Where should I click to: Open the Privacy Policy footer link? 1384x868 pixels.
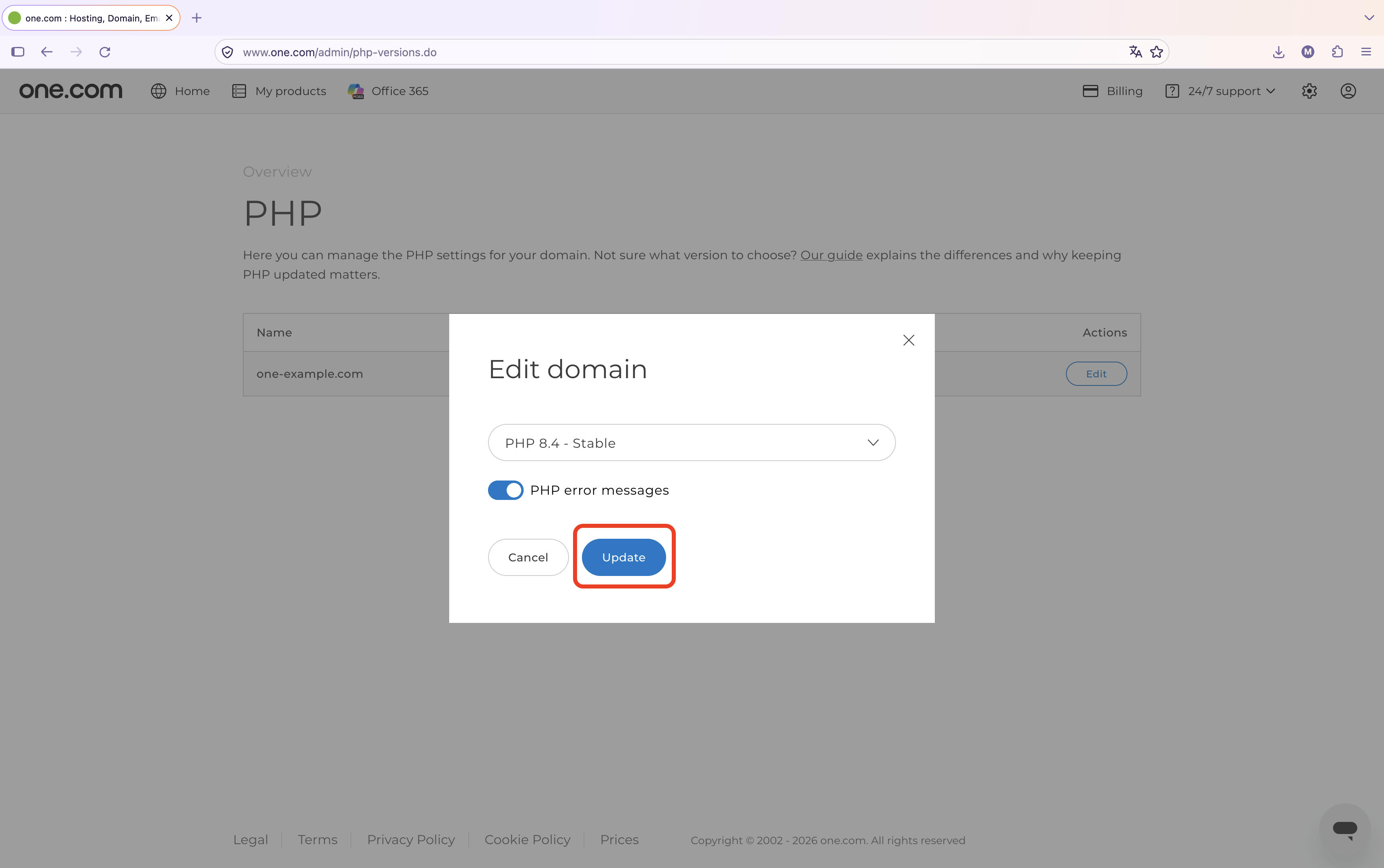pos(411,839)
